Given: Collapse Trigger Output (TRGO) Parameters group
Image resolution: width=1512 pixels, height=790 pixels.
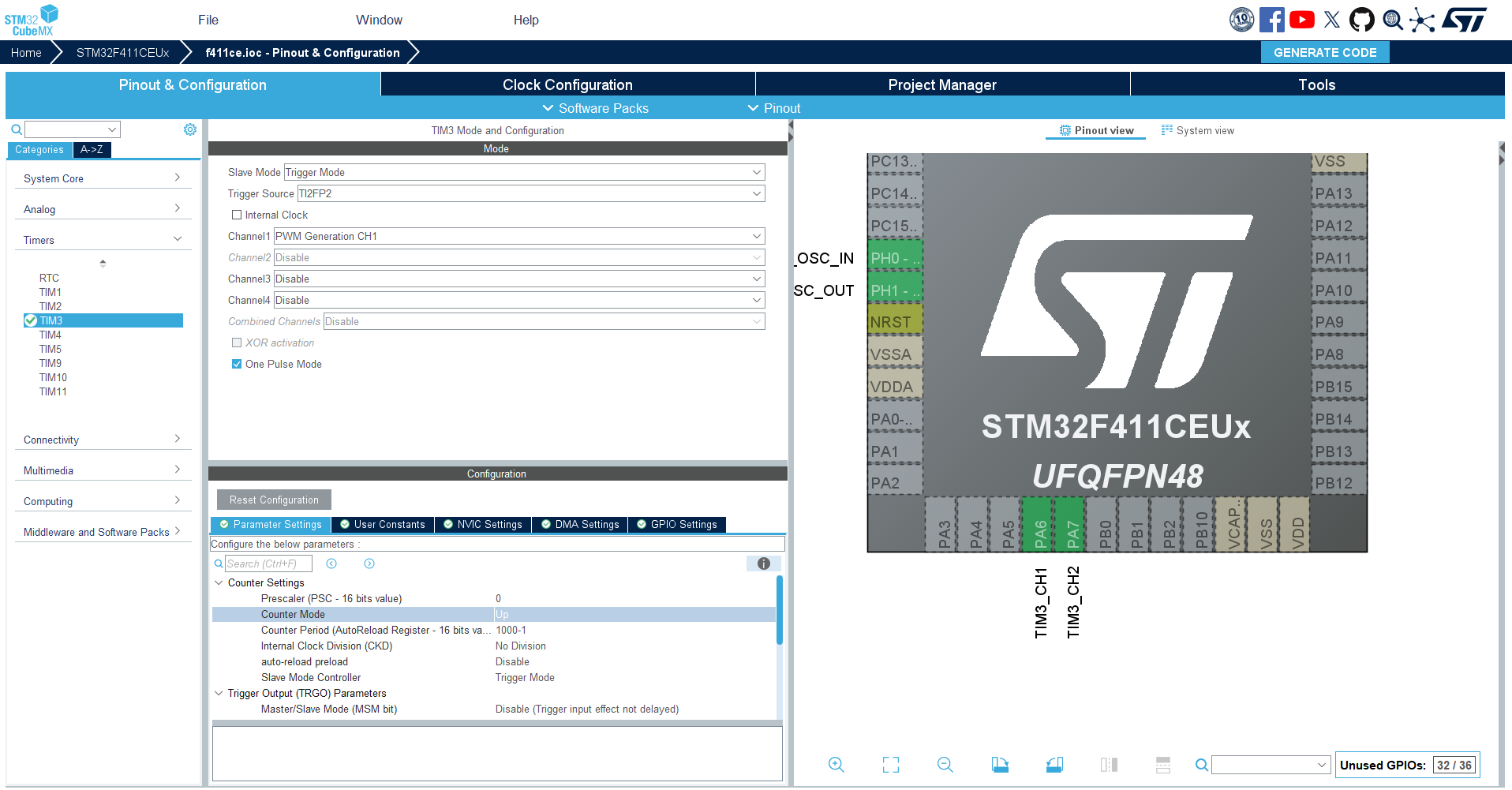Looking at the screenshot, I should point(219,693).
